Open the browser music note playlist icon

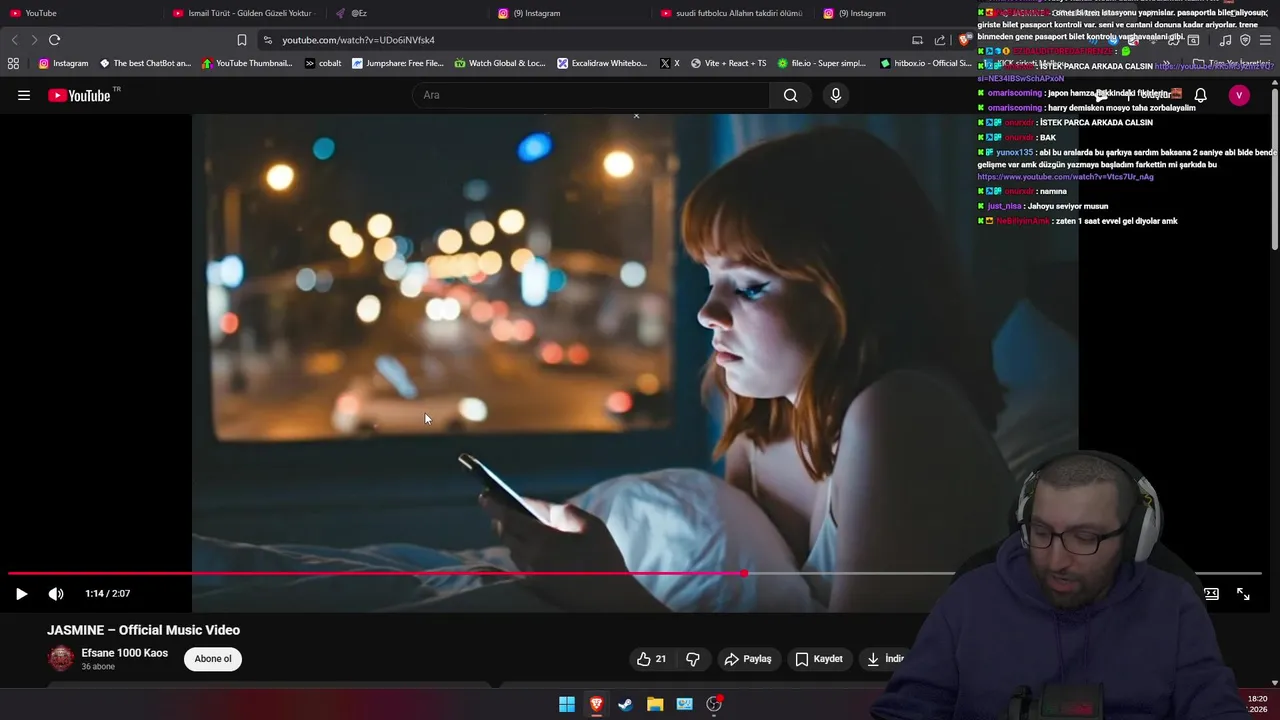(1225, 40)
